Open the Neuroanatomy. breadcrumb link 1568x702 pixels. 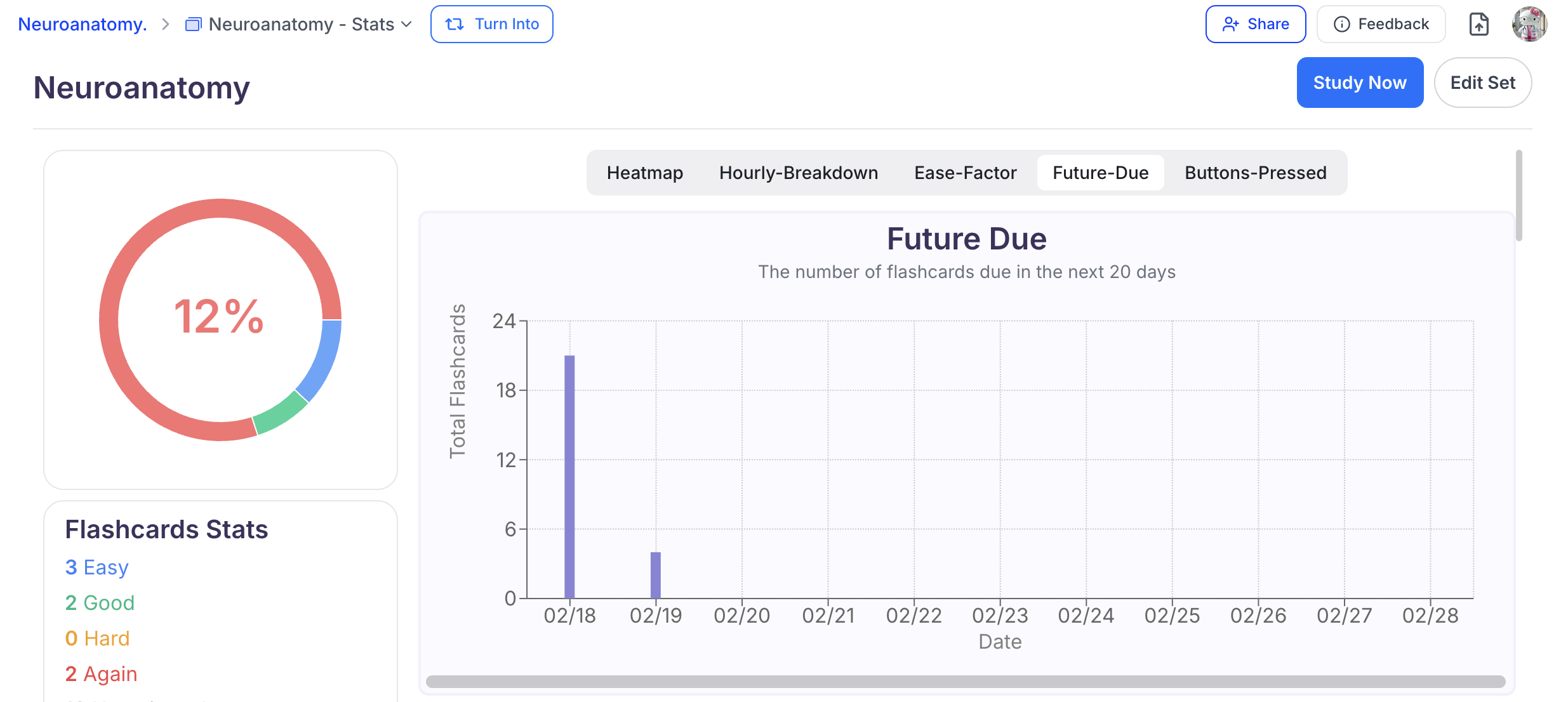pyautogui.click(x=83, y=24)
